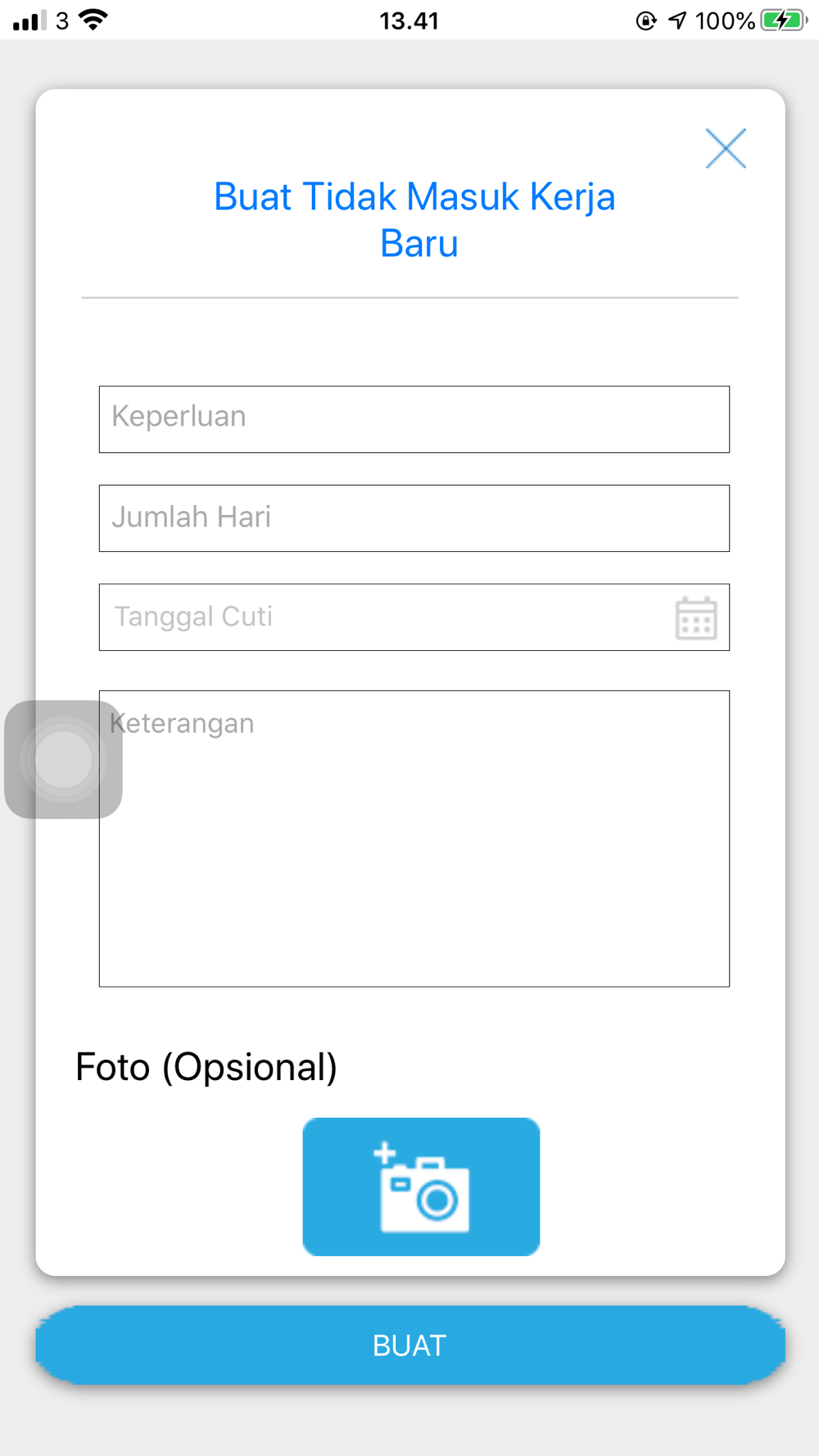Tap the 100% battery percentage text
Image resolution: width=819 pixels, height=1456 pixels.
(725, 20)
